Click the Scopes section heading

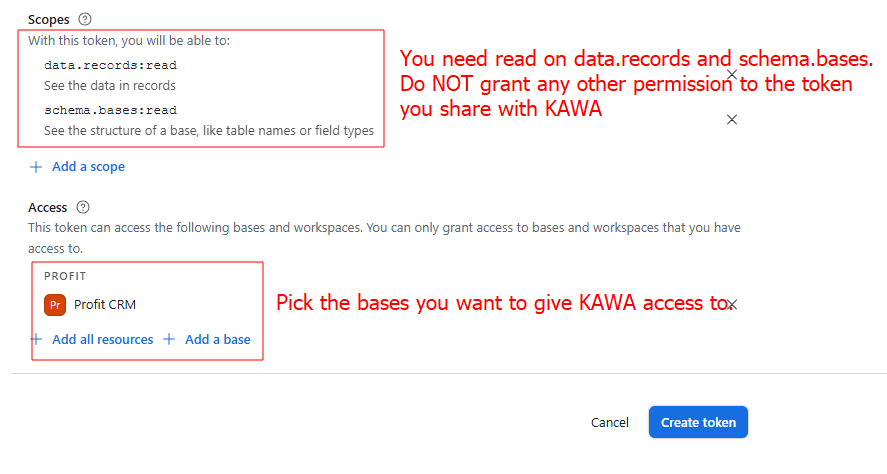point(48,19)
